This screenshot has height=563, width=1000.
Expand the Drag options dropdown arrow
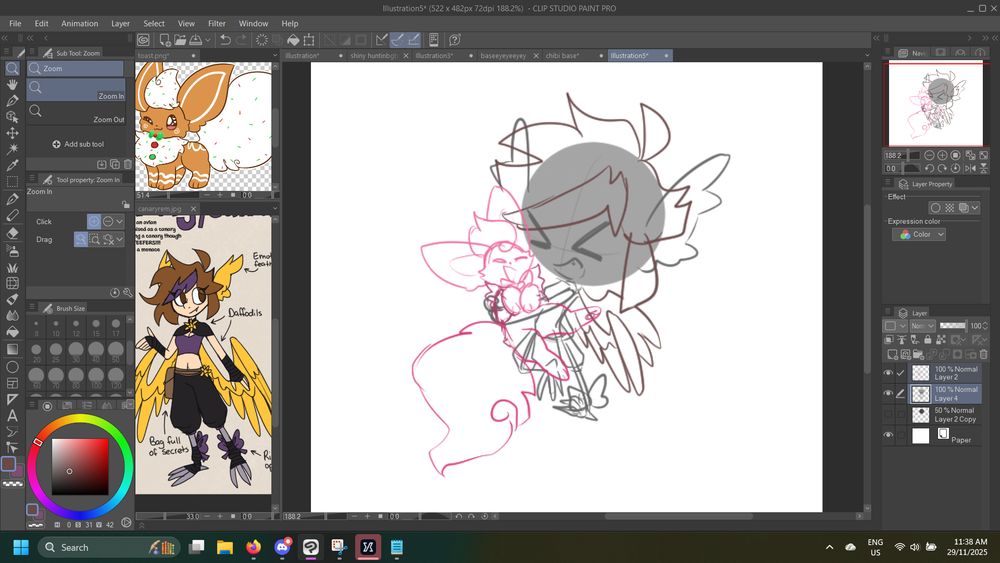(x=120, y=240)
